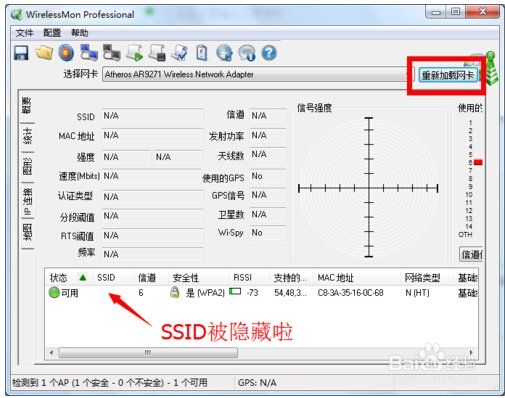Click the horizontal scrollbar thumb in AP list
The image size is (505, 398).
(148, 352)
